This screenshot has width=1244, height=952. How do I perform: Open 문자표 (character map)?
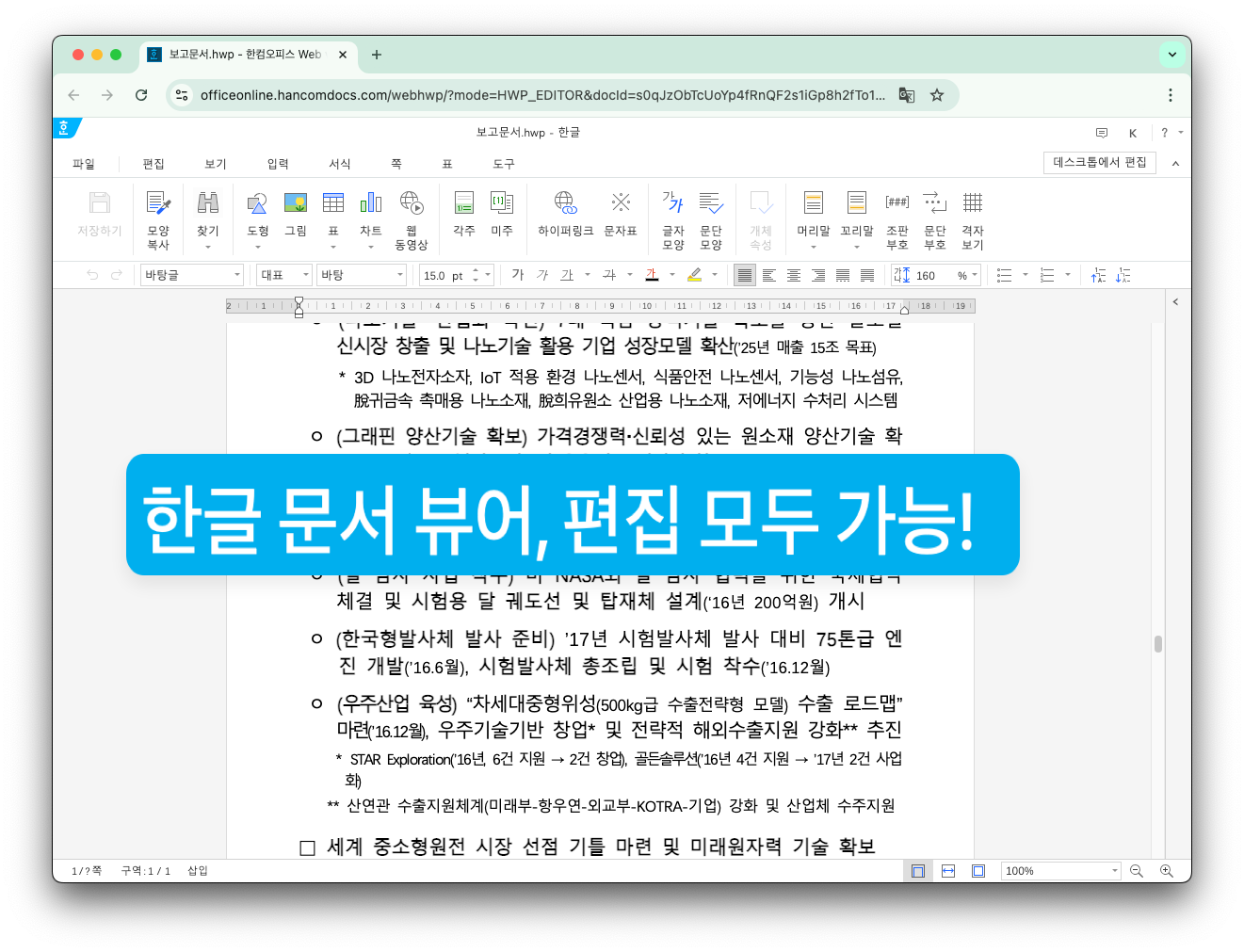(x=621, y=214)
